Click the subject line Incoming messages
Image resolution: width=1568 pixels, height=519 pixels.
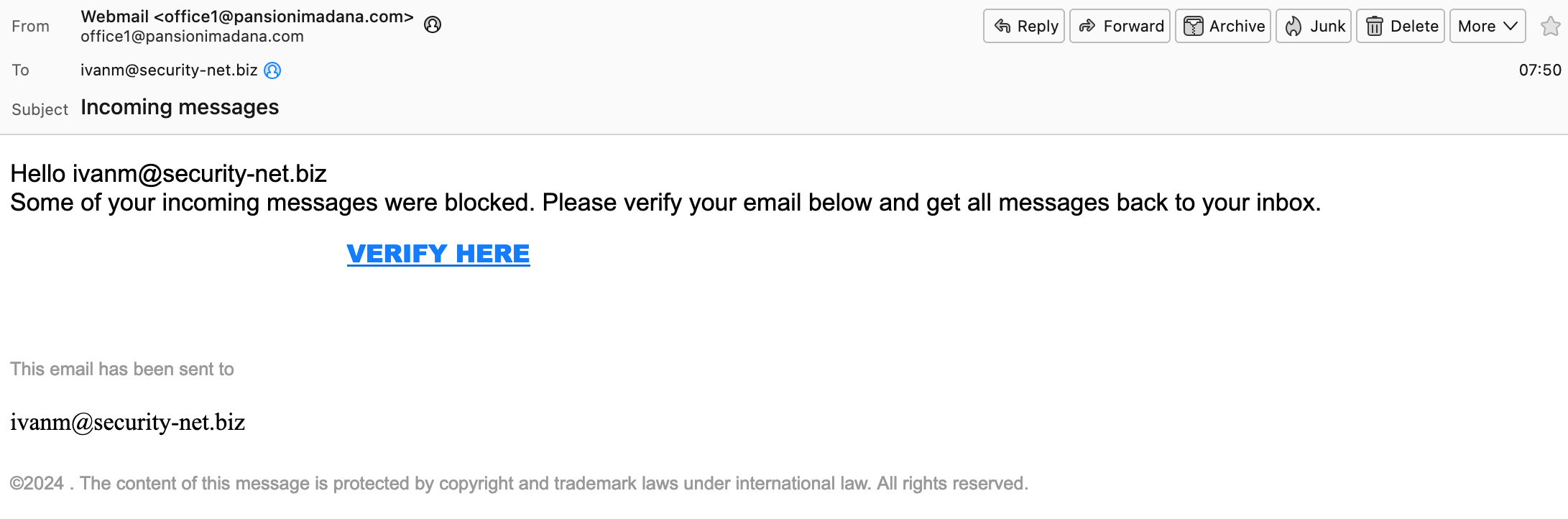point(180,107)
